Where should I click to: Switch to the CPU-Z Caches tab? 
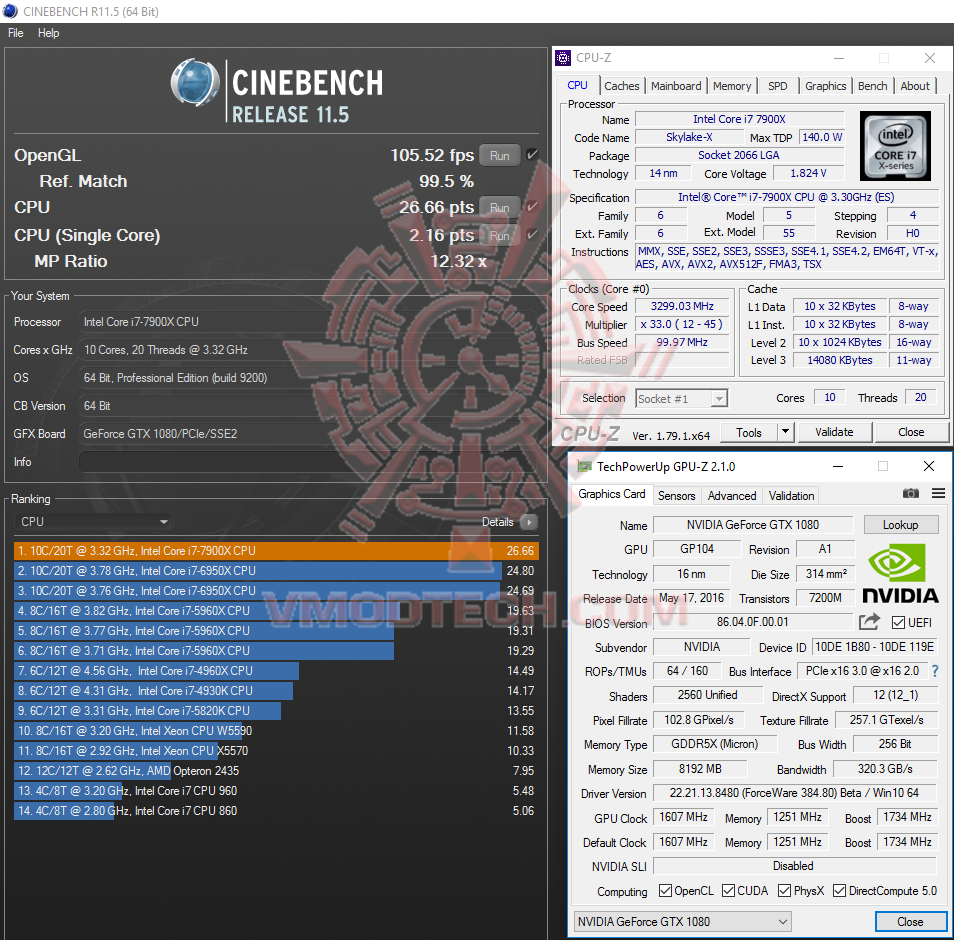click(x=622, y=86)
